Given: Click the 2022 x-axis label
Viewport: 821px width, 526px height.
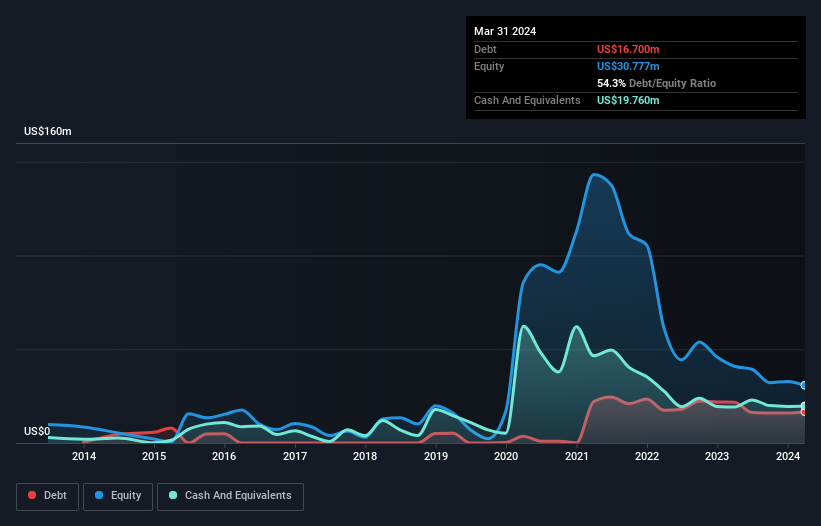Looking at the screenshot, I should pos(647,456).
